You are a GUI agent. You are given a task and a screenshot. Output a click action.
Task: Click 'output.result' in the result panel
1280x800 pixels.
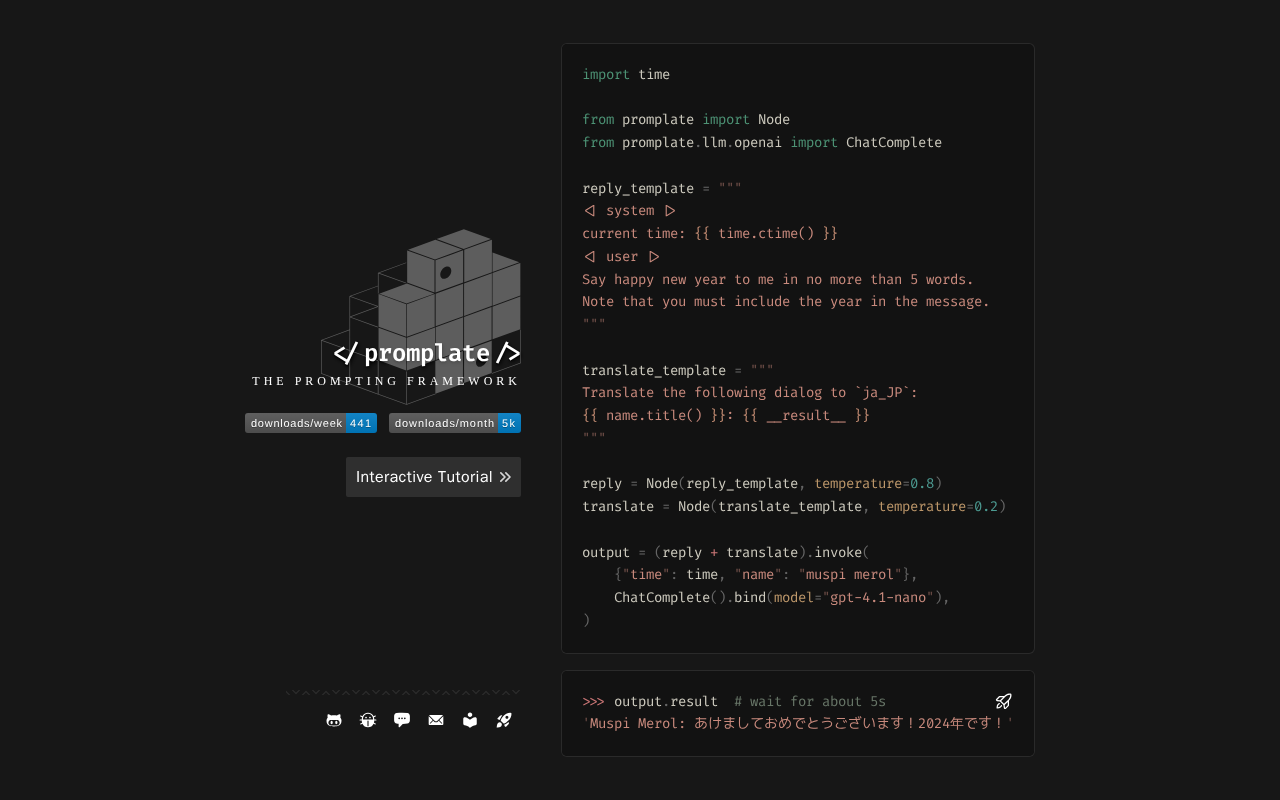pyautogui.click(x=666, y=701)
